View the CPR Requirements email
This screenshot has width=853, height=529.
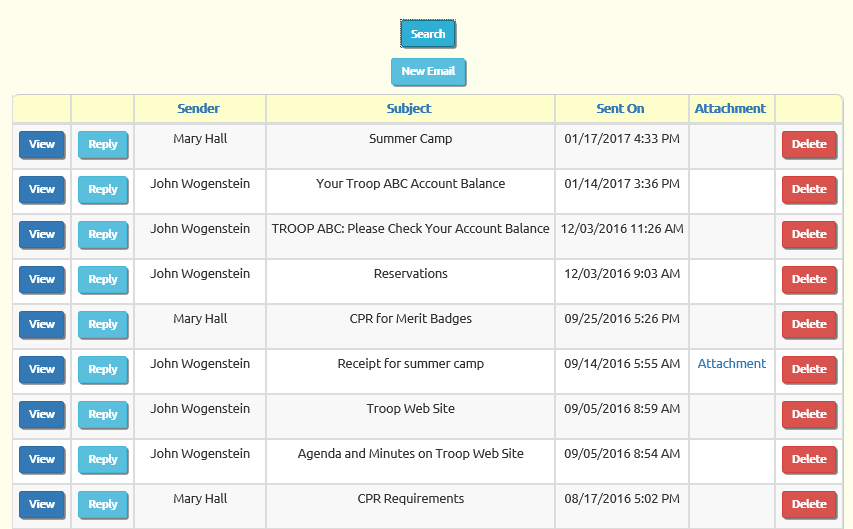point(42,505)
